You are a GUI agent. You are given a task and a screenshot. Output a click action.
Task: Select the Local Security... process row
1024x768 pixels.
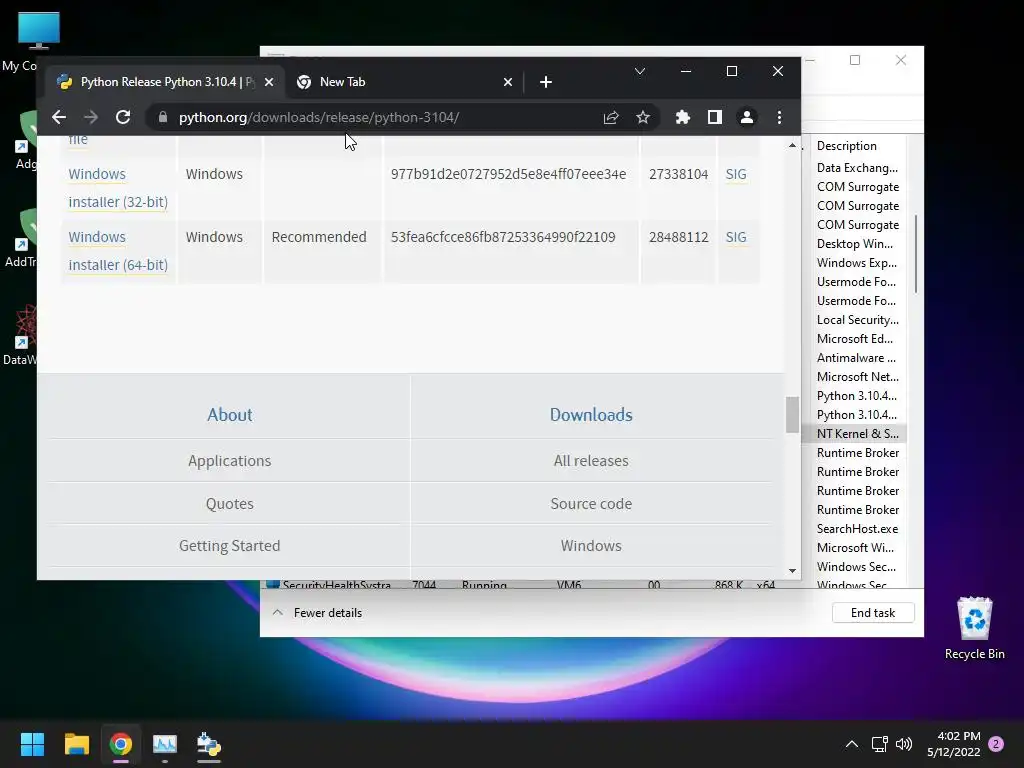(x=857, y=319)
